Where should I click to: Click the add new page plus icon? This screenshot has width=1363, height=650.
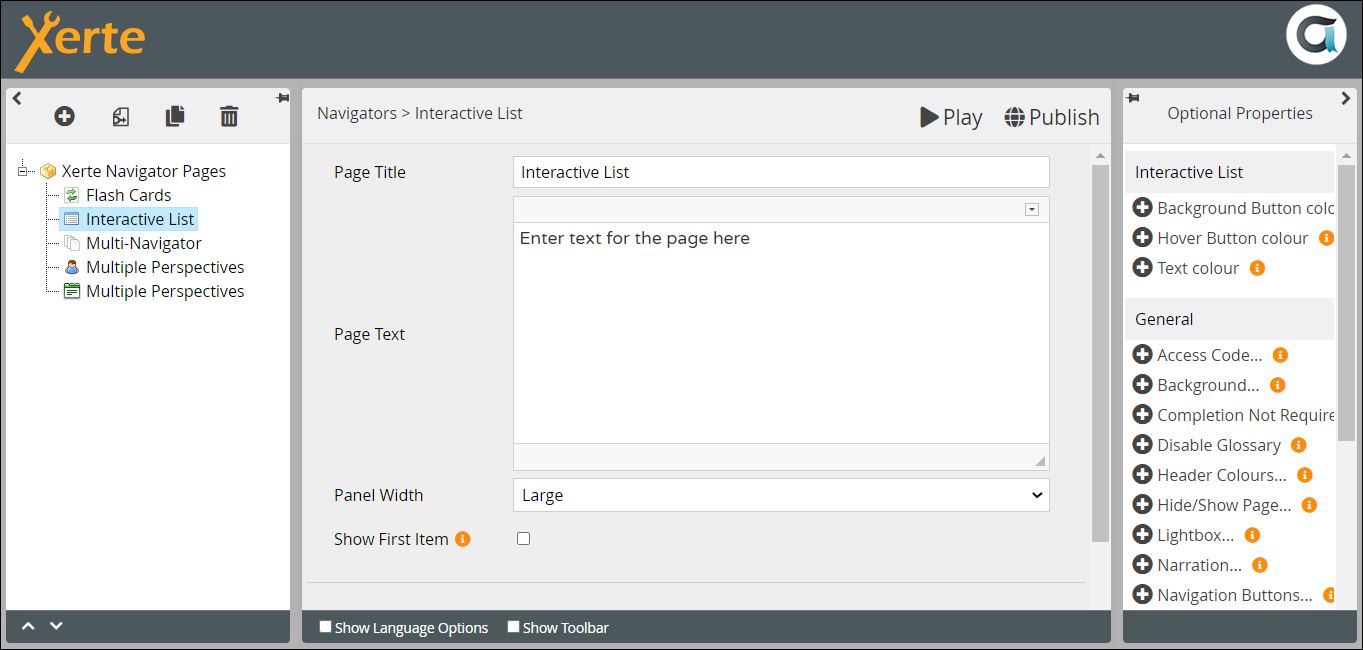[x=65, y=117]
